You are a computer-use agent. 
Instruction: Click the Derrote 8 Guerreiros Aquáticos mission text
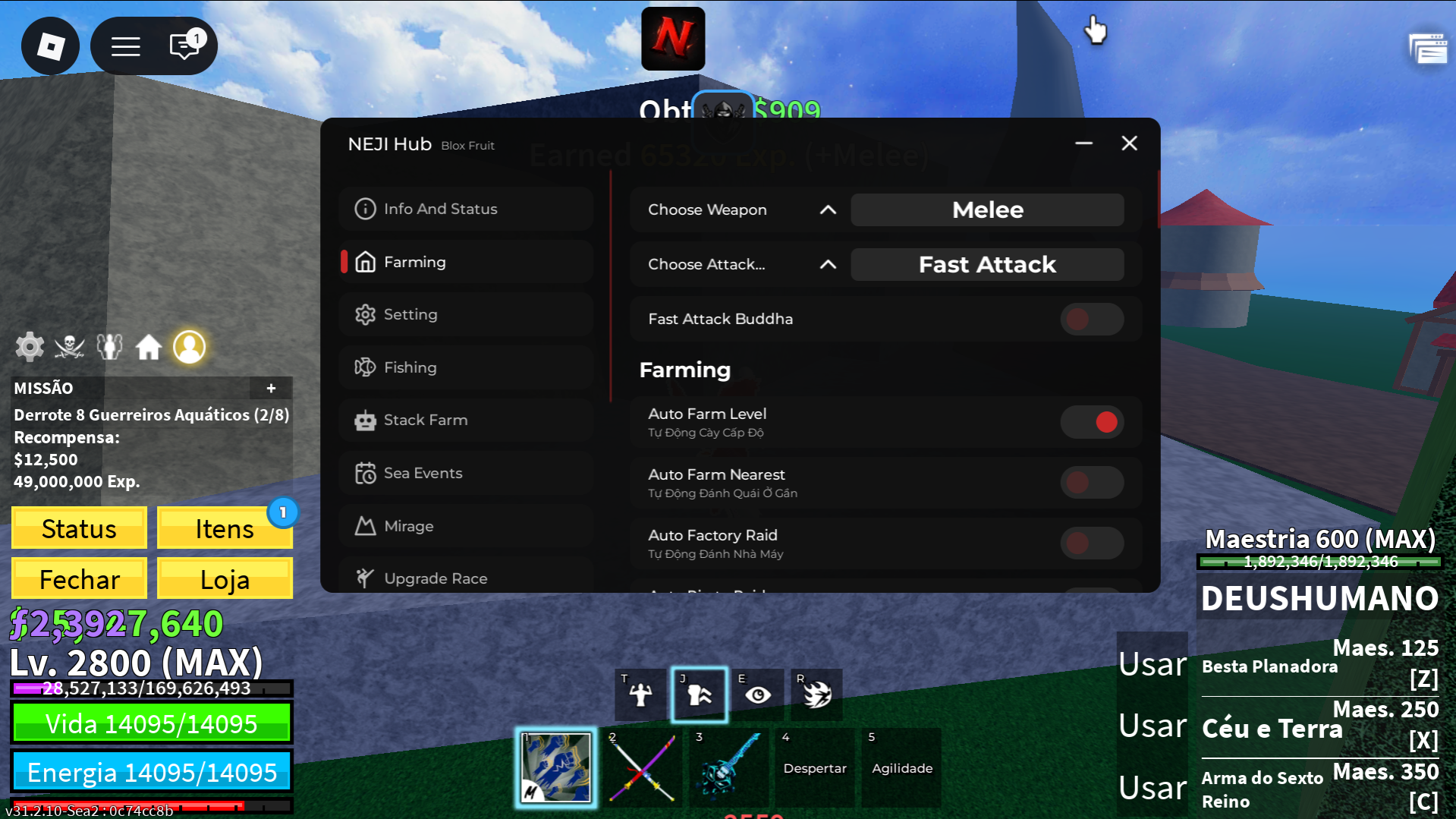pyautogui.click(x=151, y=414)
